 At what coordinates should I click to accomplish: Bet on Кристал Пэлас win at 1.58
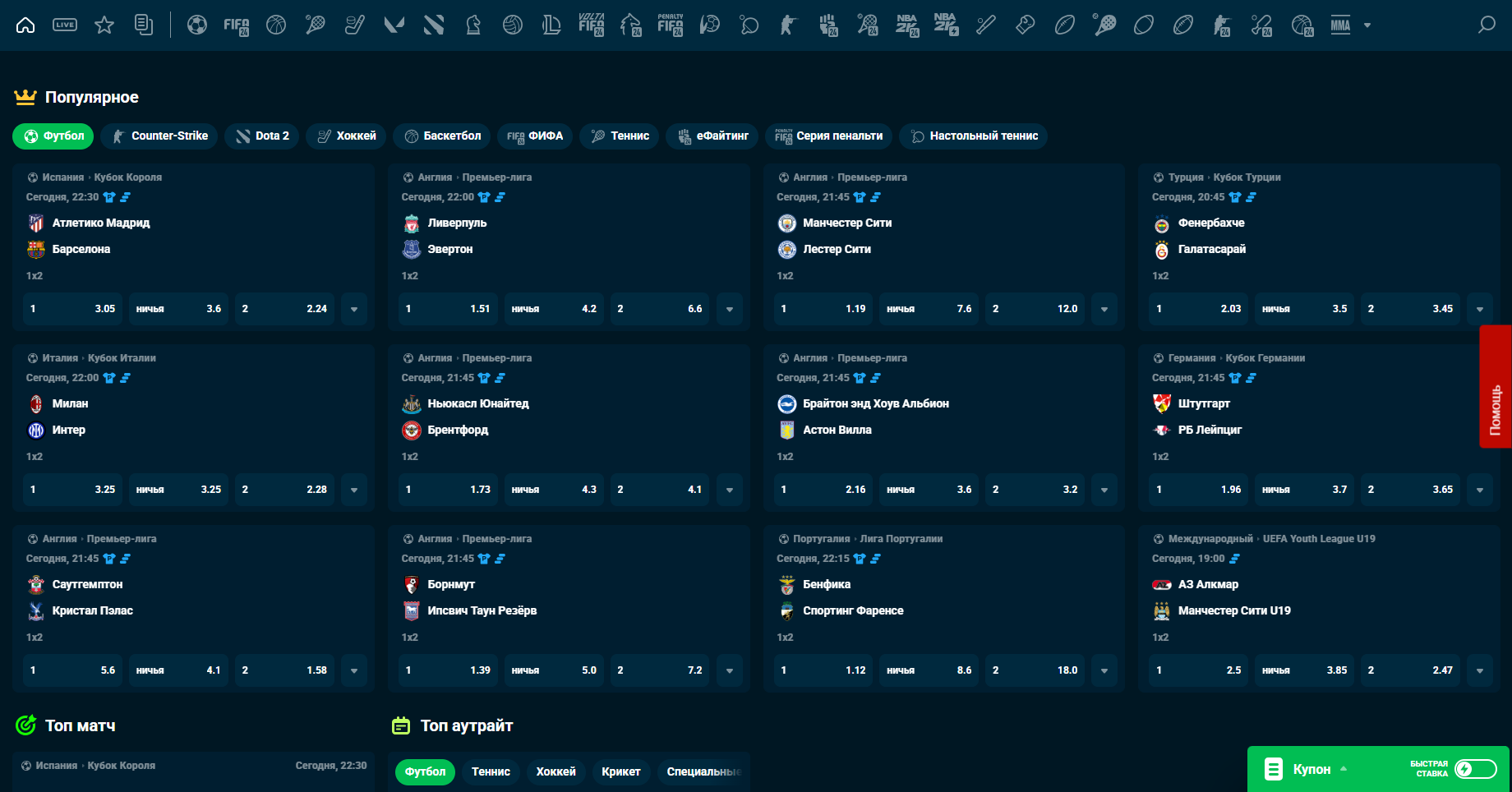pyautogui.click(x=284, y=670)
